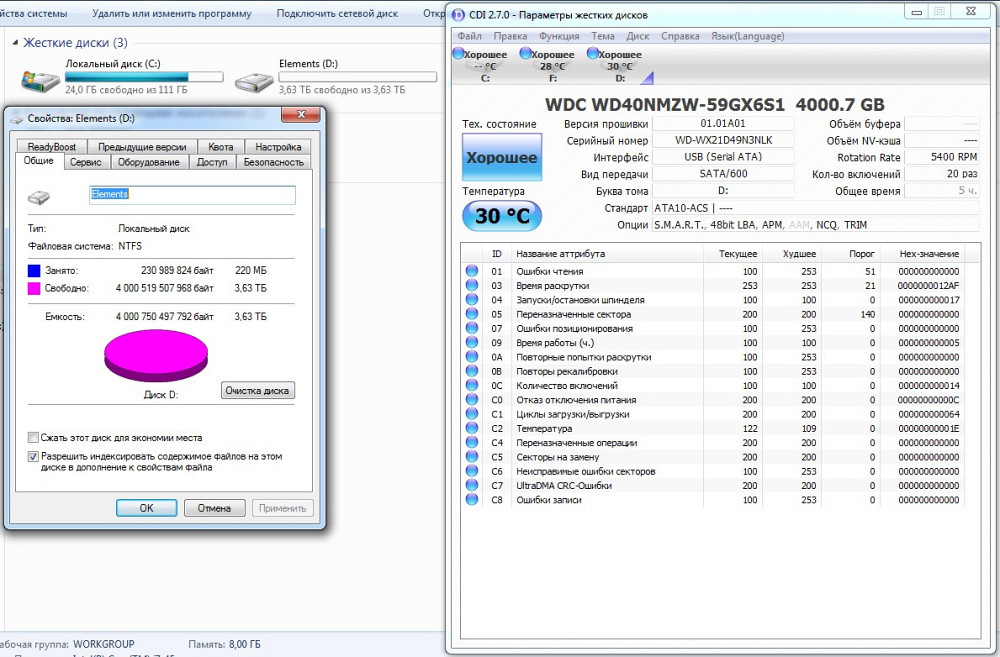
Task: Click the 'Очистка диска' button
Action: (258, 390)
